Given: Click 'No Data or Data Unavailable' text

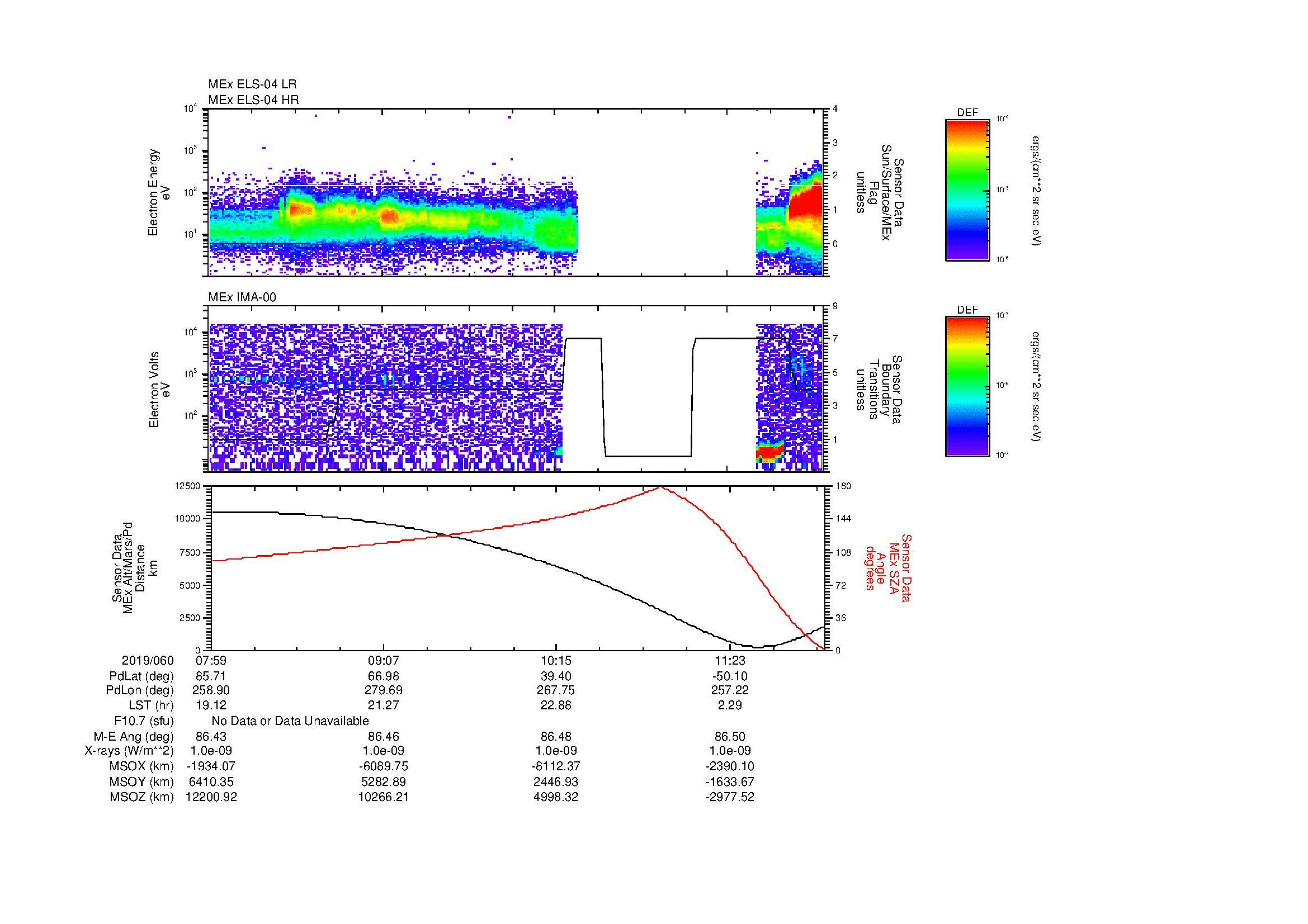Looking at the screenshot, I should point(290,721).
